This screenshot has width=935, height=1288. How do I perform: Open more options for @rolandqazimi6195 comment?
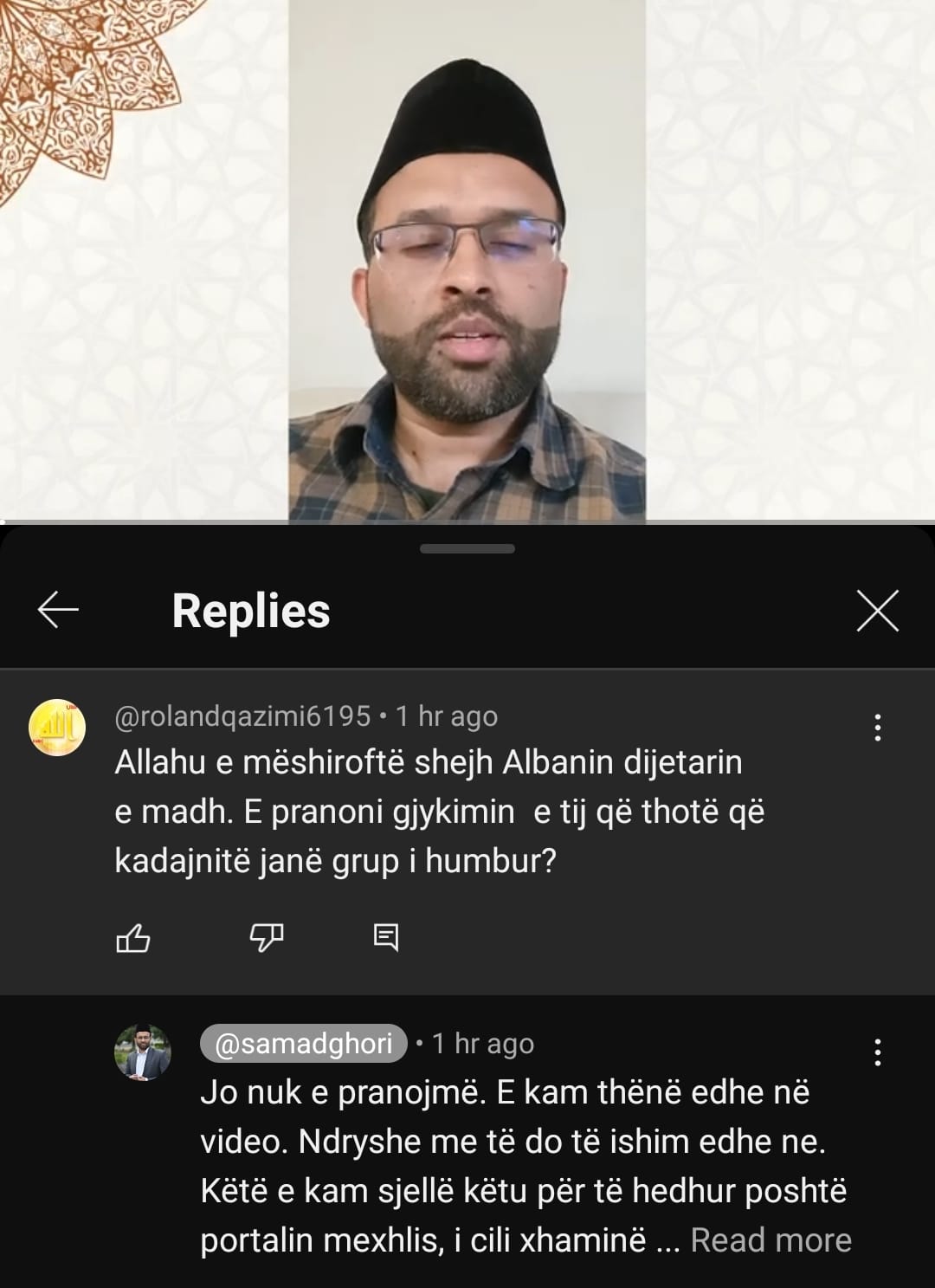coord(878,728)
